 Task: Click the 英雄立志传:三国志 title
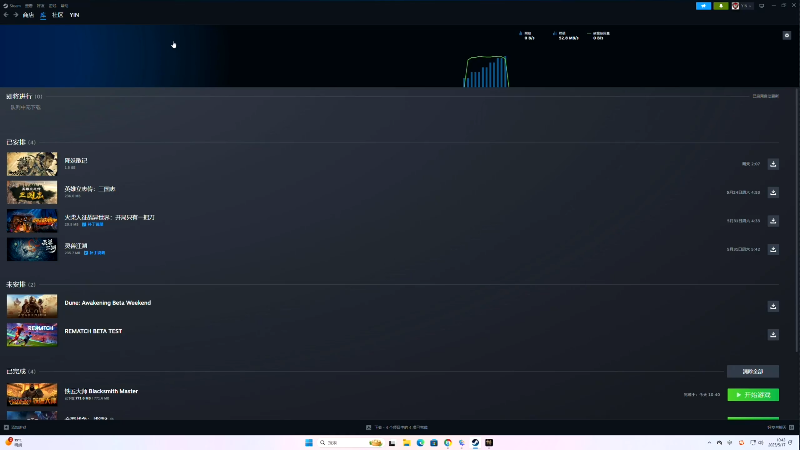click(x=90, y=189)
